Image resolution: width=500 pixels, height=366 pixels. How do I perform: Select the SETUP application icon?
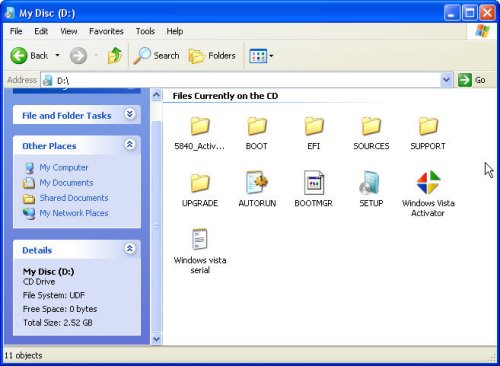click(370, 182)
